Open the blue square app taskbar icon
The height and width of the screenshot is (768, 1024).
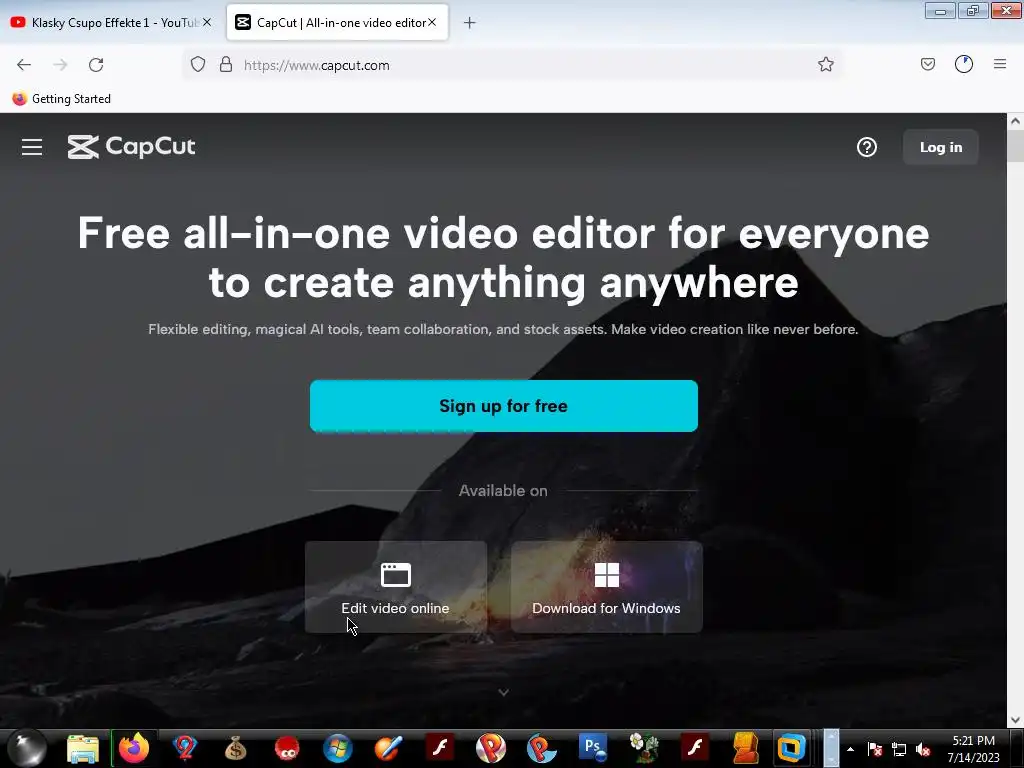click(791, 748)
